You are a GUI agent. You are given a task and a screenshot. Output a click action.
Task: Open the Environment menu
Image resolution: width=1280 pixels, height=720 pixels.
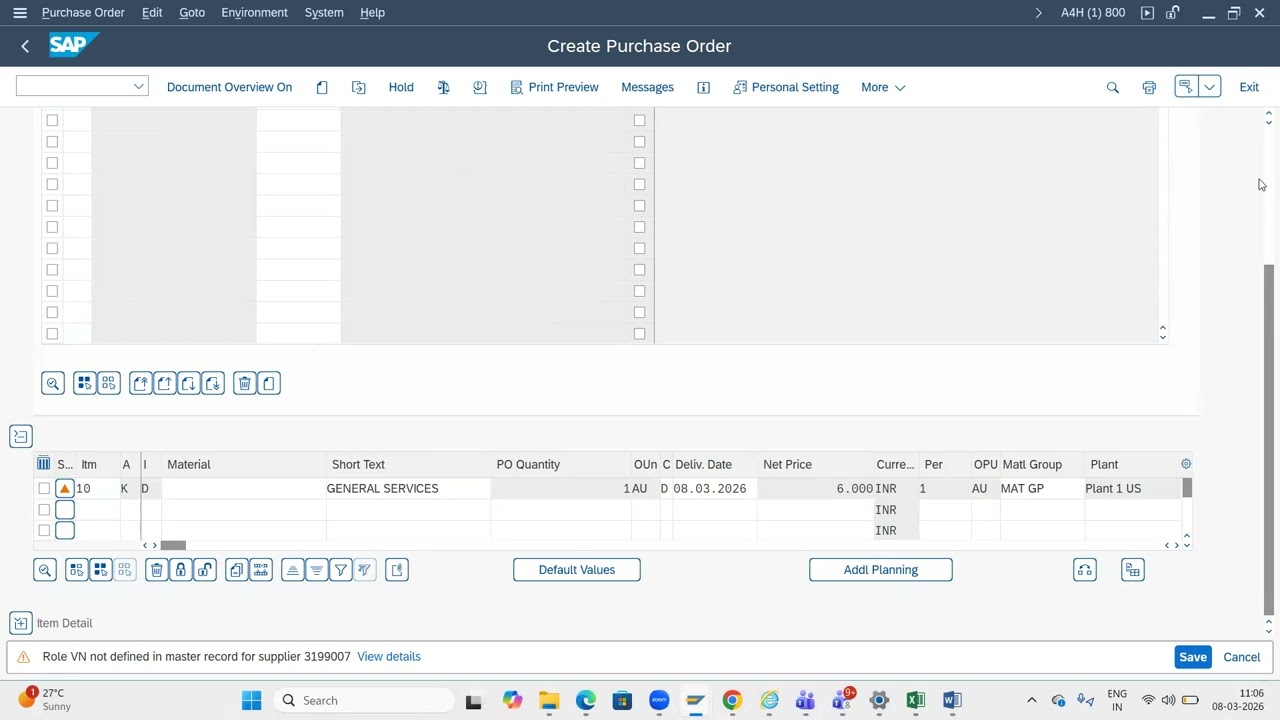pos(254,13)
